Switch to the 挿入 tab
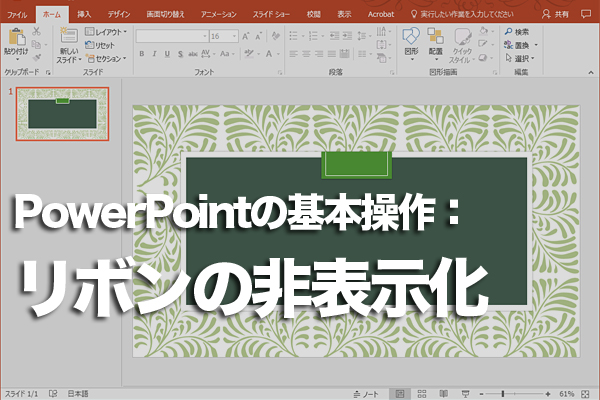The width and height of the screenshot is (600, 400). [x=84, y=15]
